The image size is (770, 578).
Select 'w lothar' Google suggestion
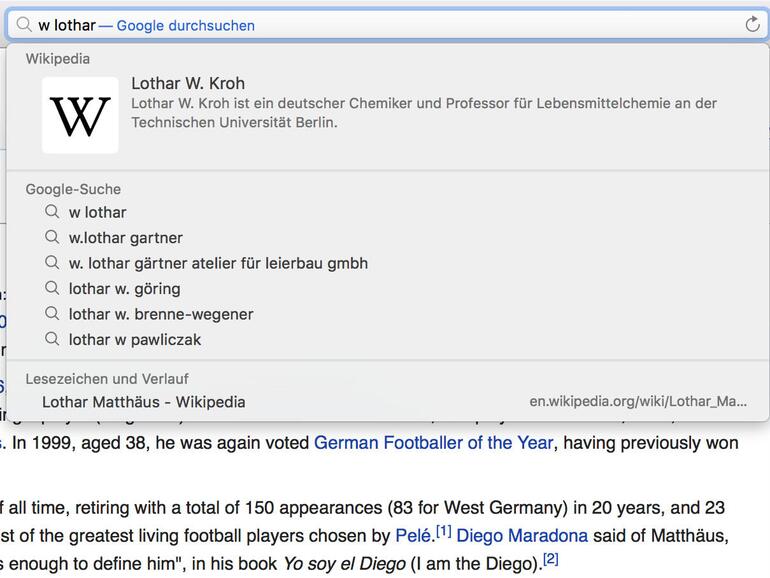pyautogui.click(x=98, y=212)
